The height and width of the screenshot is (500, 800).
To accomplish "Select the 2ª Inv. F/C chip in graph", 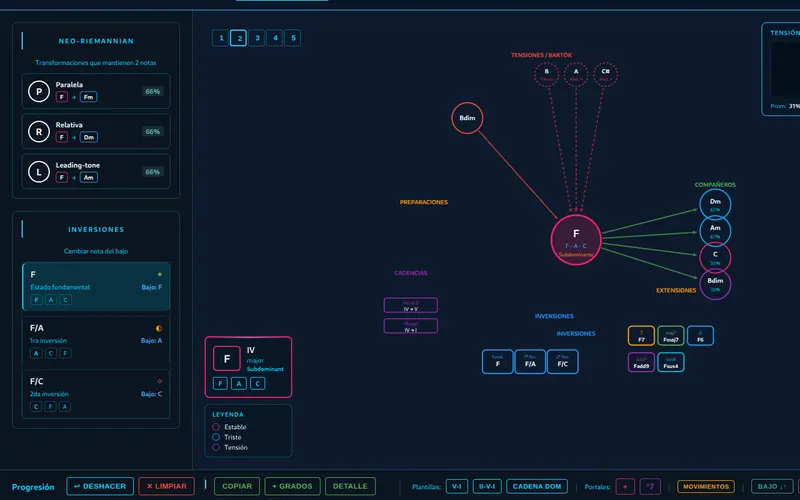I will 562,362.
